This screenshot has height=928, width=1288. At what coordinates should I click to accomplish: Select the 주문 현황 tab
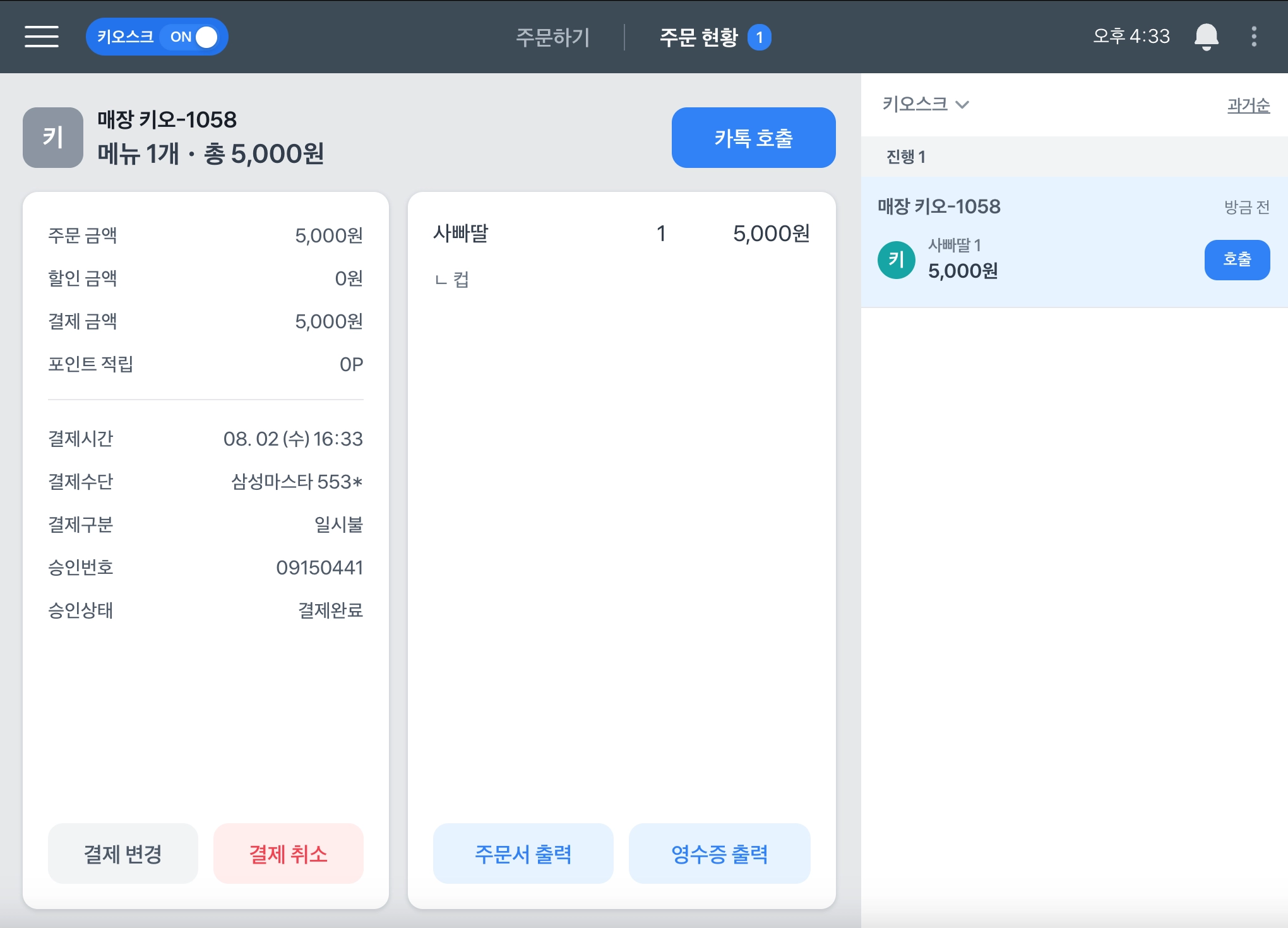tap(698, 37)
